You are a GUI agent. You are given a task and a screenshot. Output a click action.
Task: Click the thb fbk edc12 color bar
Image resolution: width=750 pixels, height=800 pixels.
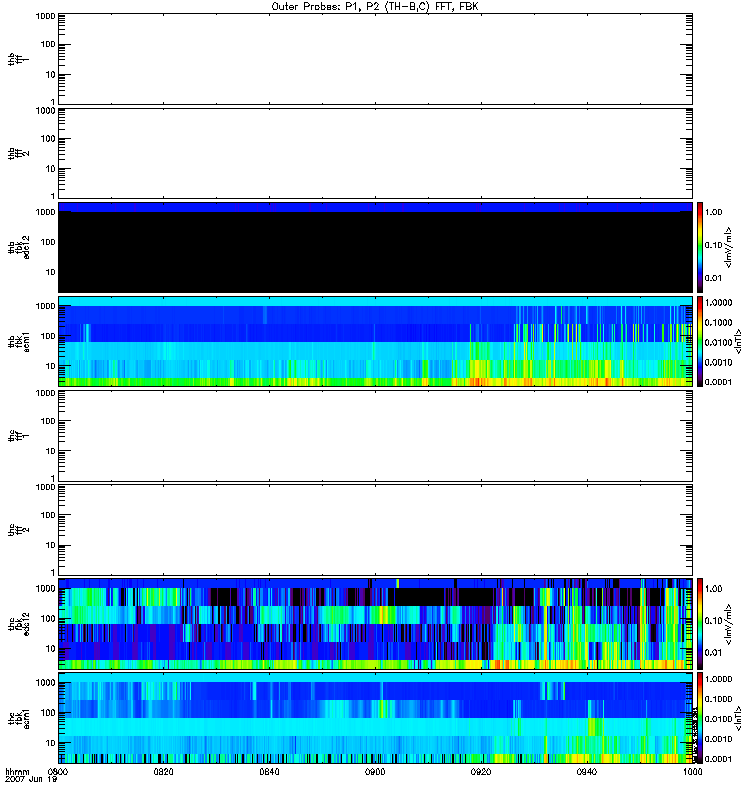699,247
